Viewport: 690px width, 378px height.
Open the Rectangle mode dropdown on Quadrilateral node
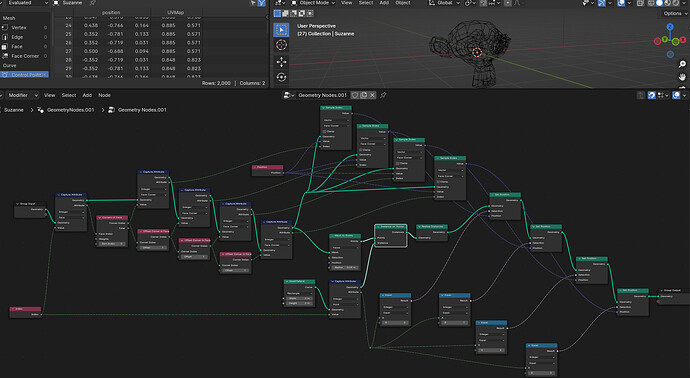point(299,293)
